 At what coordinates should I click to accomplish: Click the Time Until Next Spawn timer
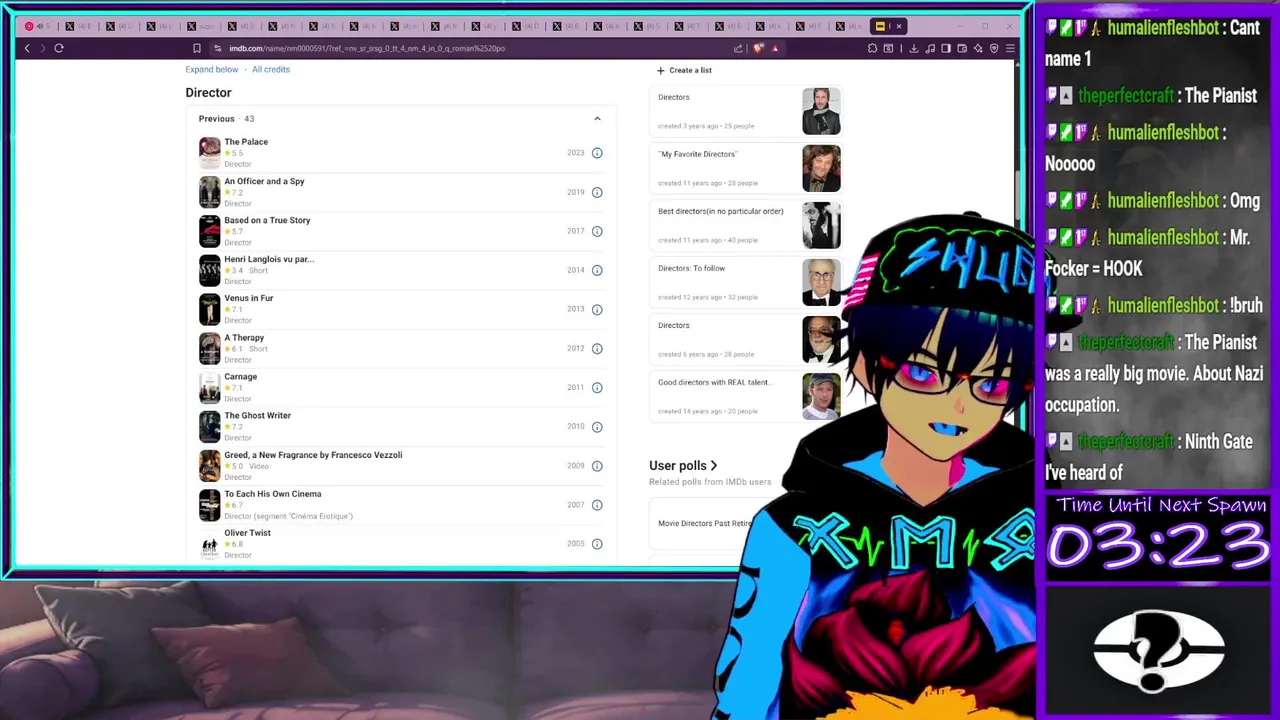[x=1159, y=536]
